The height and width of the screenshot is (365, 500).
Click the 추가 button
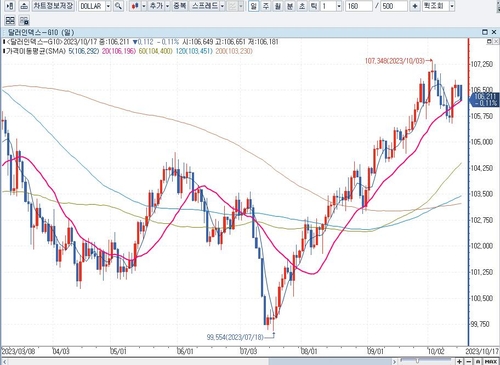(x=156, y=6)
